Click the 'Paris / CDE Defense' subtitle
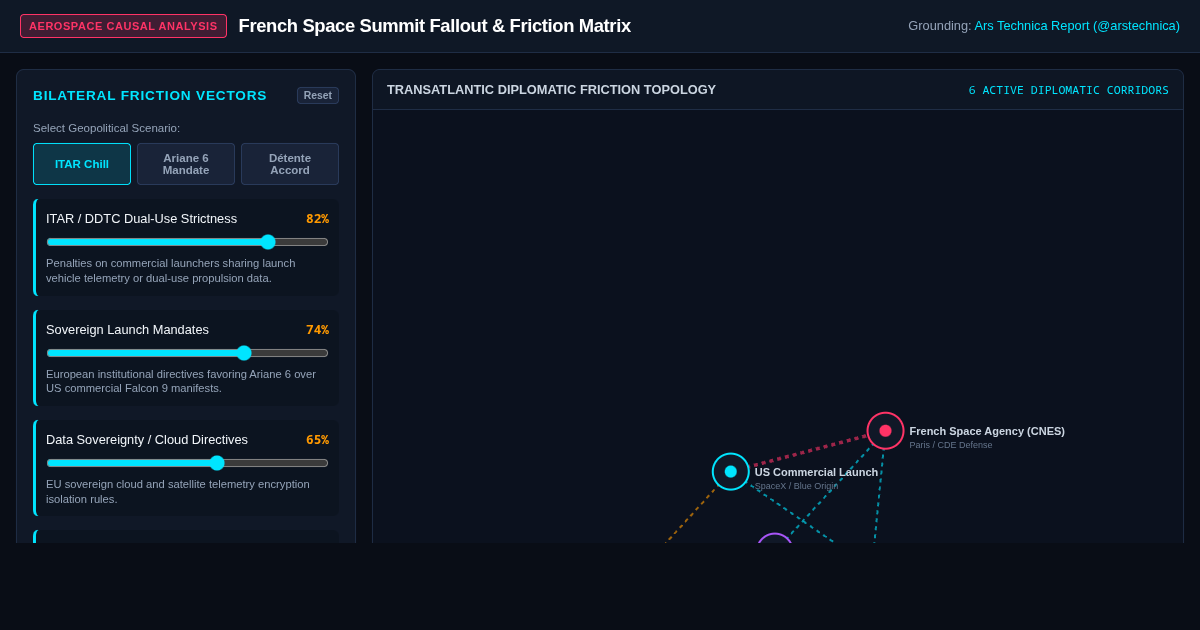This screenshot has height=630, width=1200. [x=951, y=445]
